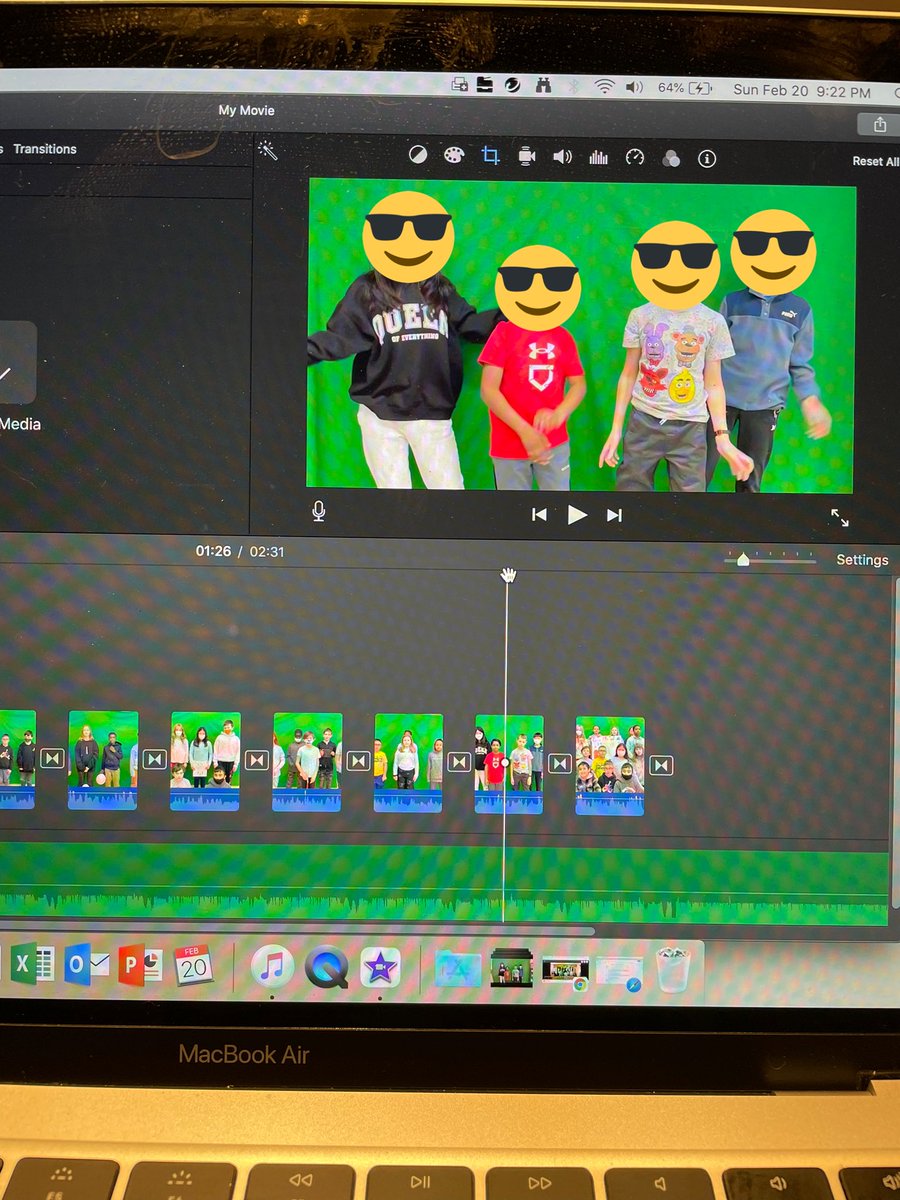Open Calendar from the Dock
The image size is (900, 1200).
(193, 965)
